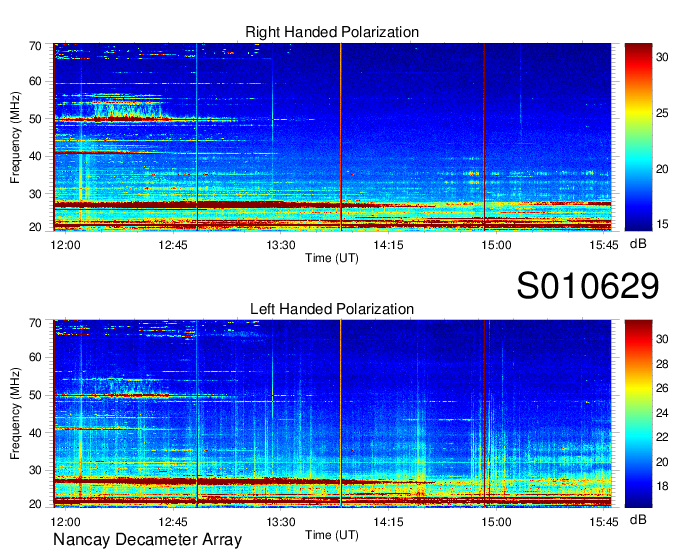
Task: Click the '15:00' time tick of left-handed plot
Action: coord(496,522)
